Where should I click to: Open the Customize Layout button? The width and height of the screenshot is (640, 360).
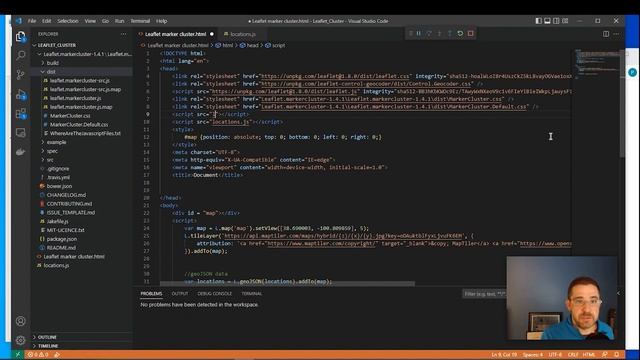(565, 21)
